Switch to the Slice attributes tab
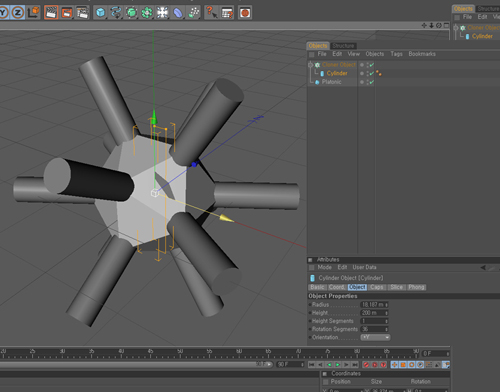The image size is (500, 392). coord(396,287)
